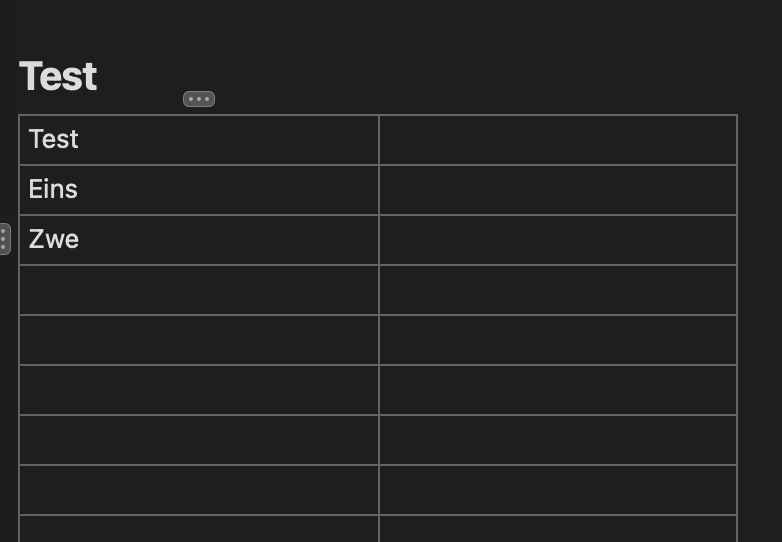
Task: Click the empty cell right of Zwe
Action: click(558, 240)
